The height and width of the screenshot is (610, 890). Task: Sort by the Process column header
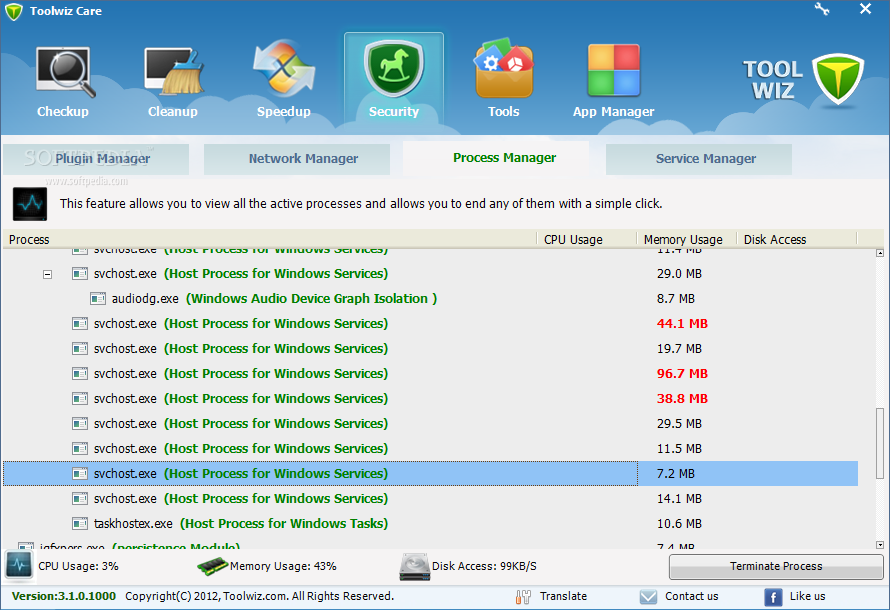click(270, 239)
